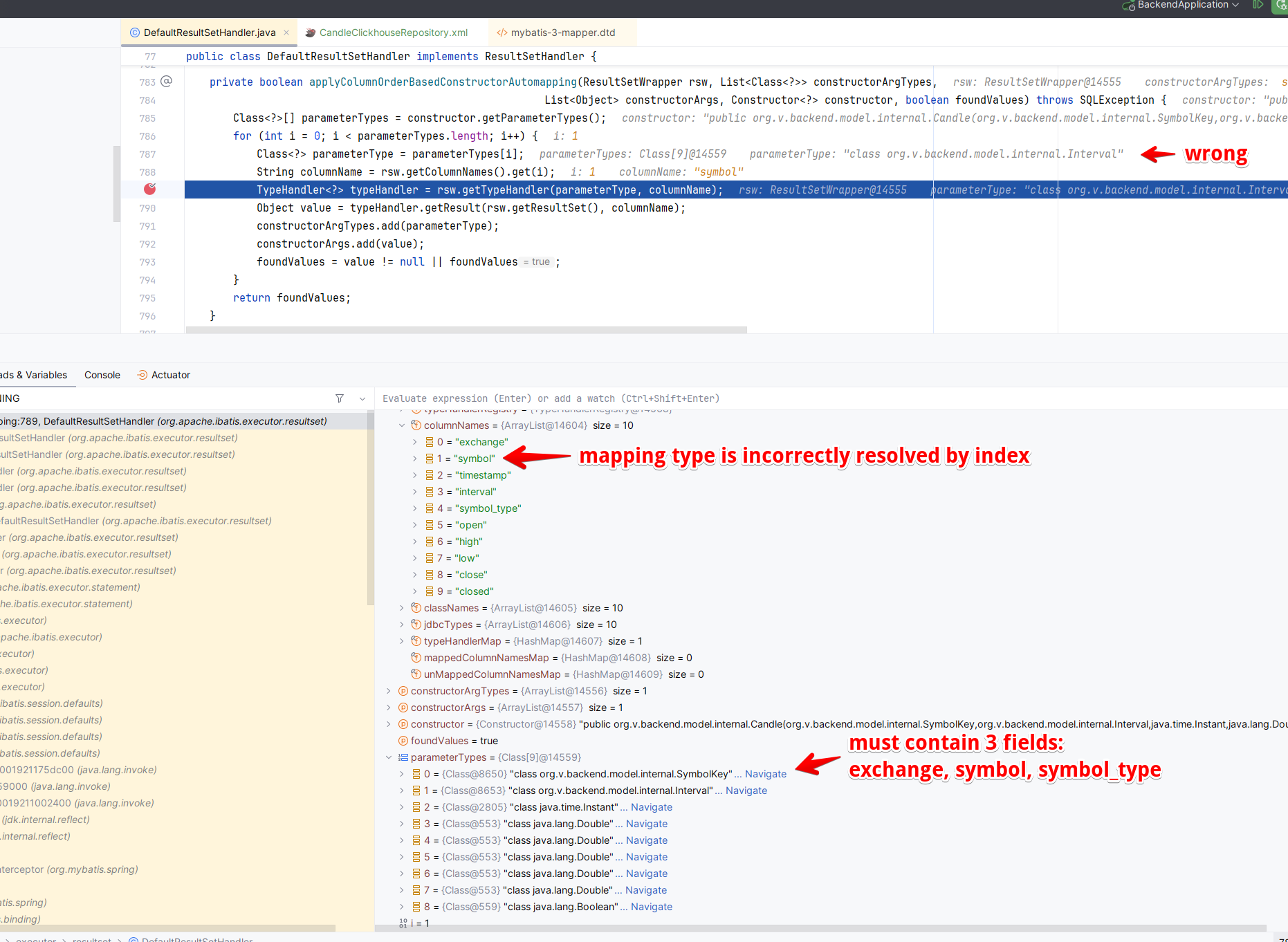Click the filter icon in frames panel
Image resolution: width=1288 pixels, height=942 pixels.
pyautogui.click(x=340, y=398)
